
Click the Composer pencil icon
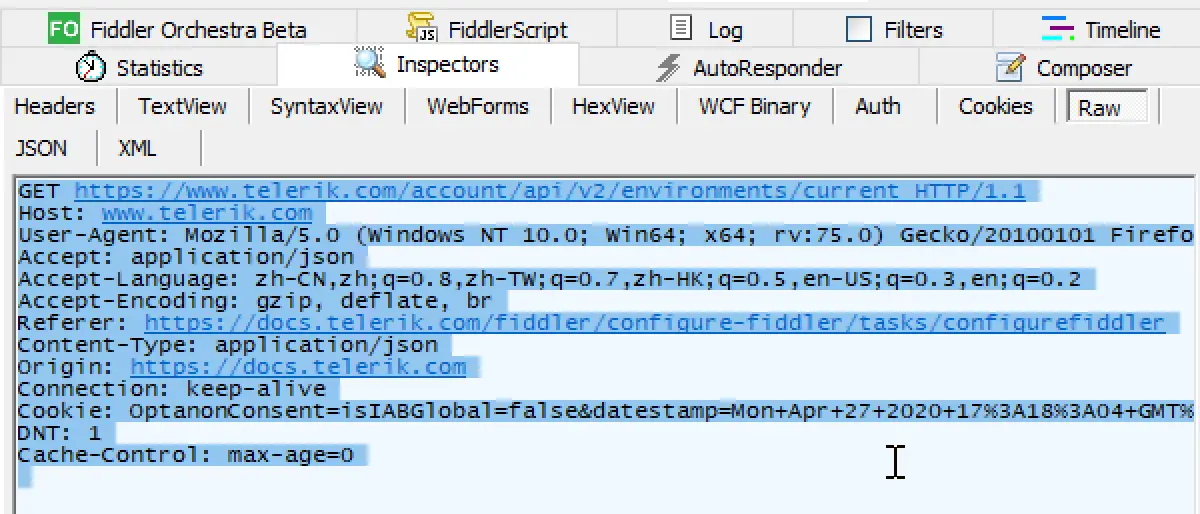(1011, 68)
